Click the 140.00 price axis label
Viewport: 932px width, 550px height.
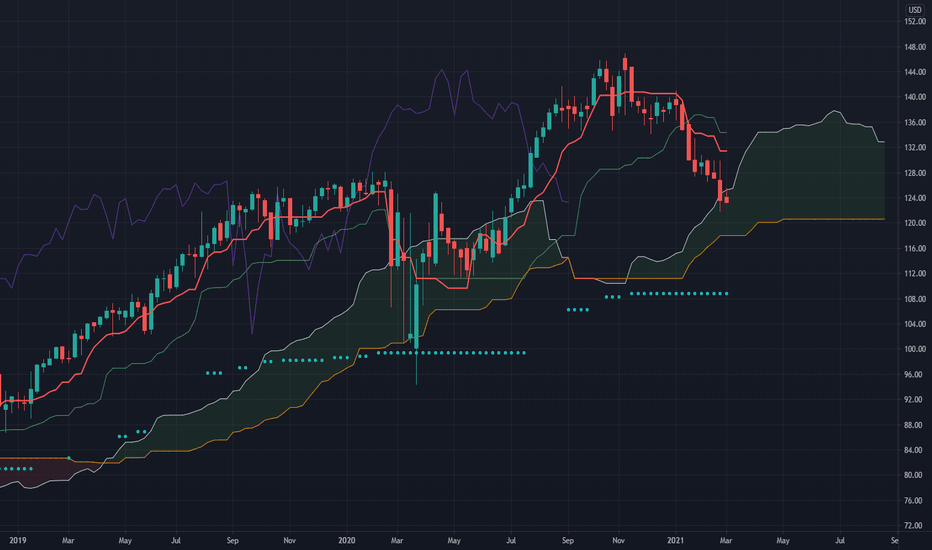pos(914,97)
